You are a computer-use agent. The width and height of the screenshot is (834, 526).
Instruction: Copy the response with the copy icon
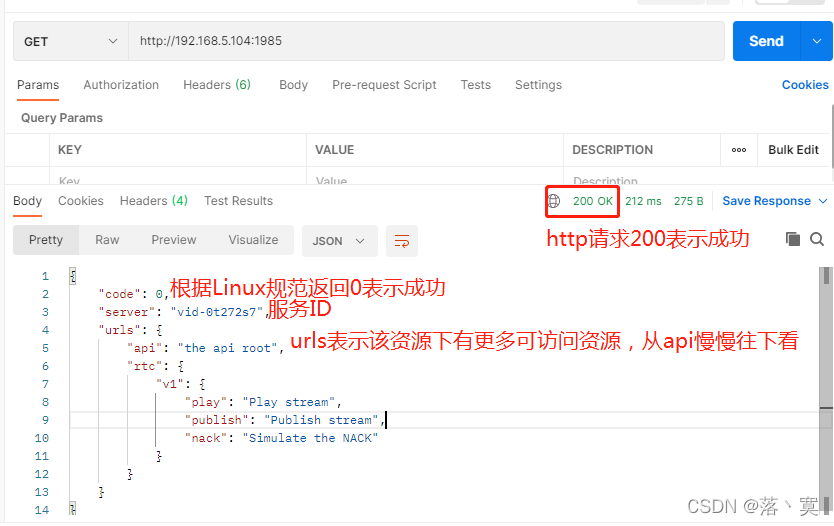coord(793,239)
